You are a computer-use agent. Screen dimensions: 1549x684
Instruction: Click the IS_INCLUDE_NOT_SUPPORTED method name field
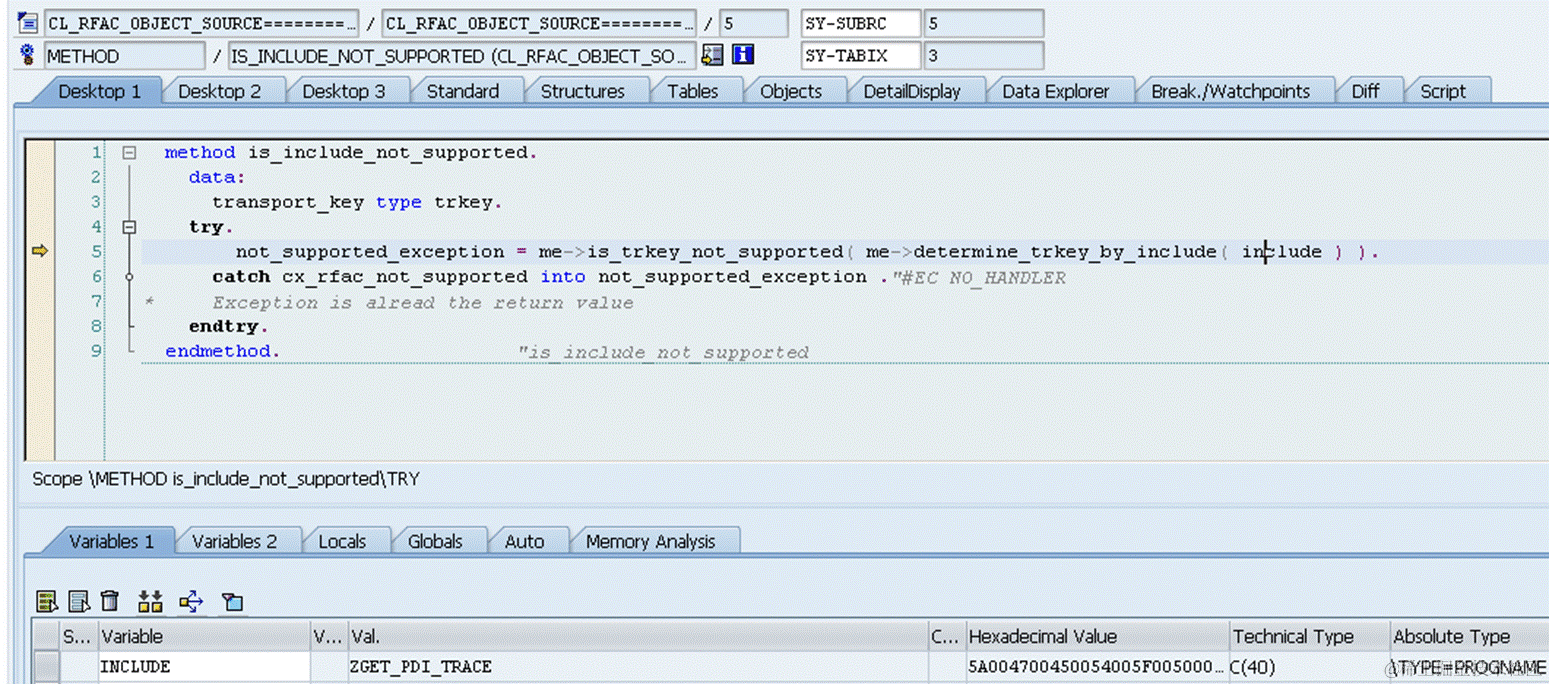[461, 56]
